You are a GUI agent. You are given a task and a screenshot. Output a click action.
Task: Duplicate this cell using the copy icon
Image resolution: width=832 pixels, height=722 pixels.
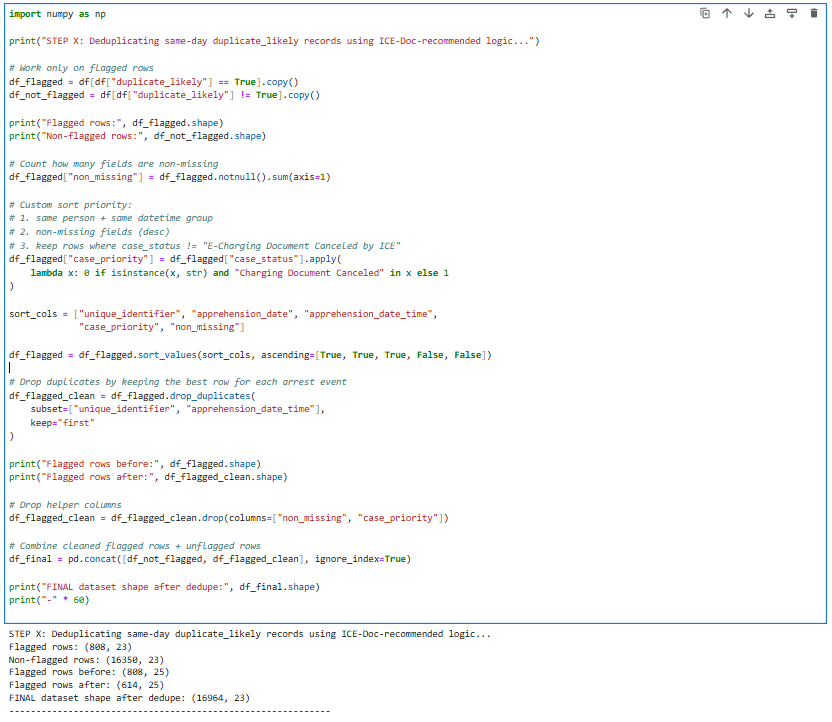[x=705, y=13]
